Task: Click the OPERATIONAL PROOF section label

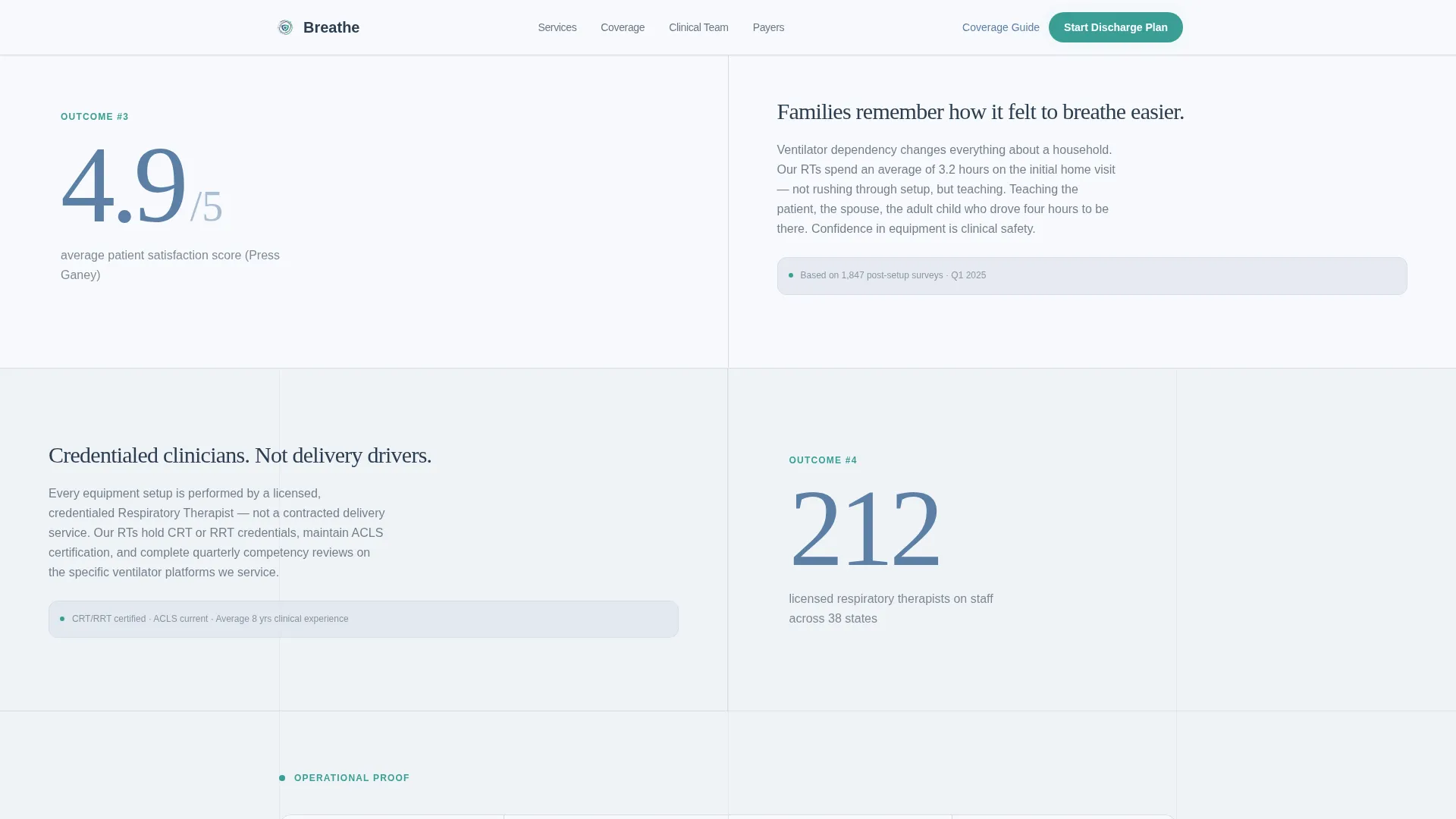Action: 351,778
